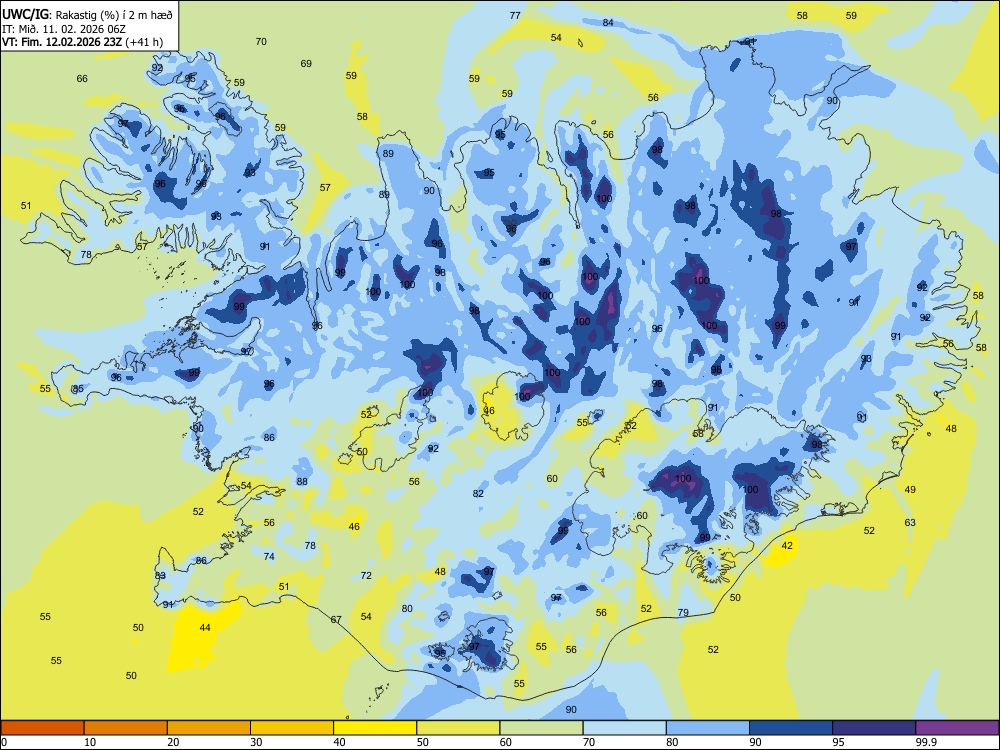The width and height of the screenshot is (1000, 750).
Task: Click the map value '84' at the north coast
Action: (608, 22)
